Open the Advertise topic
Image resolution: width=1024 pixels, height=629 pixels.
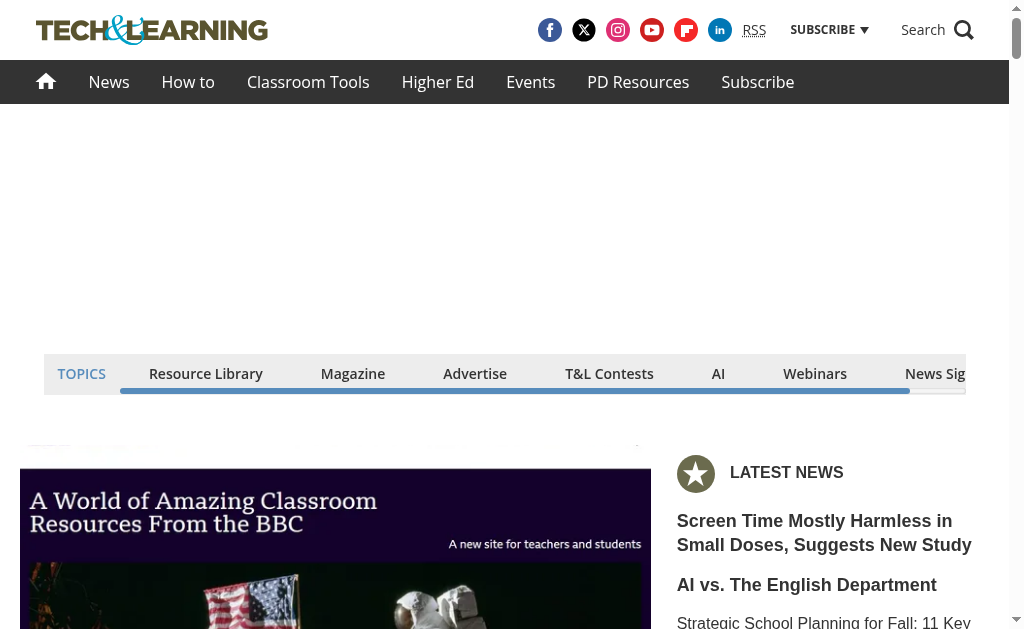coord(475,374)
